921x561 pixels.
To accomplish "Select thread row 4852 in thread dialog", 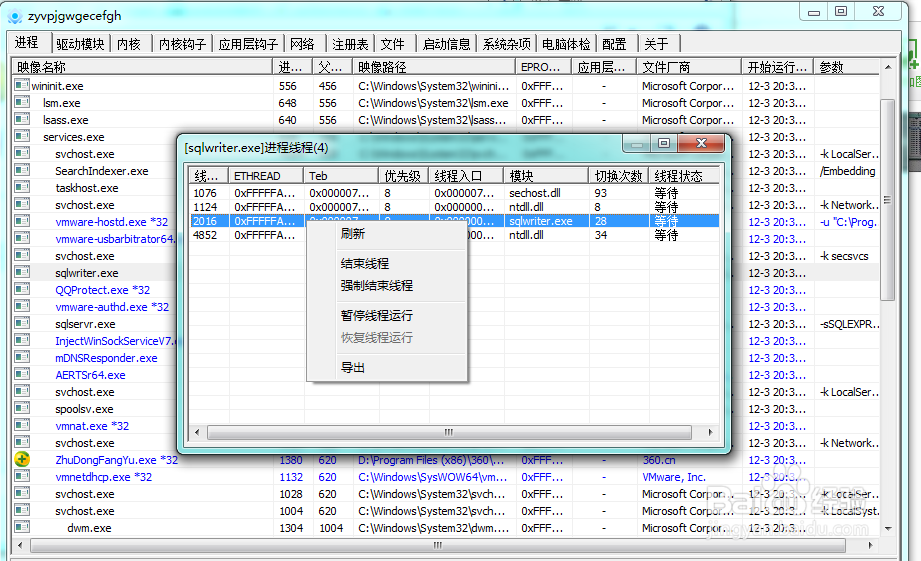I will pos(454,235).
